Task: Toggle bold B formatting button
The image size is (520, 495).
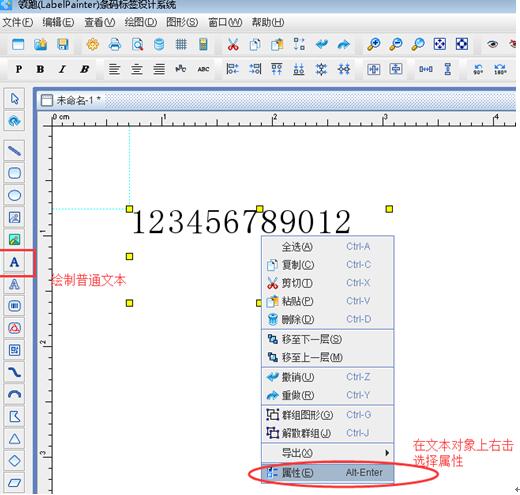Action: (x=40, y=69)
